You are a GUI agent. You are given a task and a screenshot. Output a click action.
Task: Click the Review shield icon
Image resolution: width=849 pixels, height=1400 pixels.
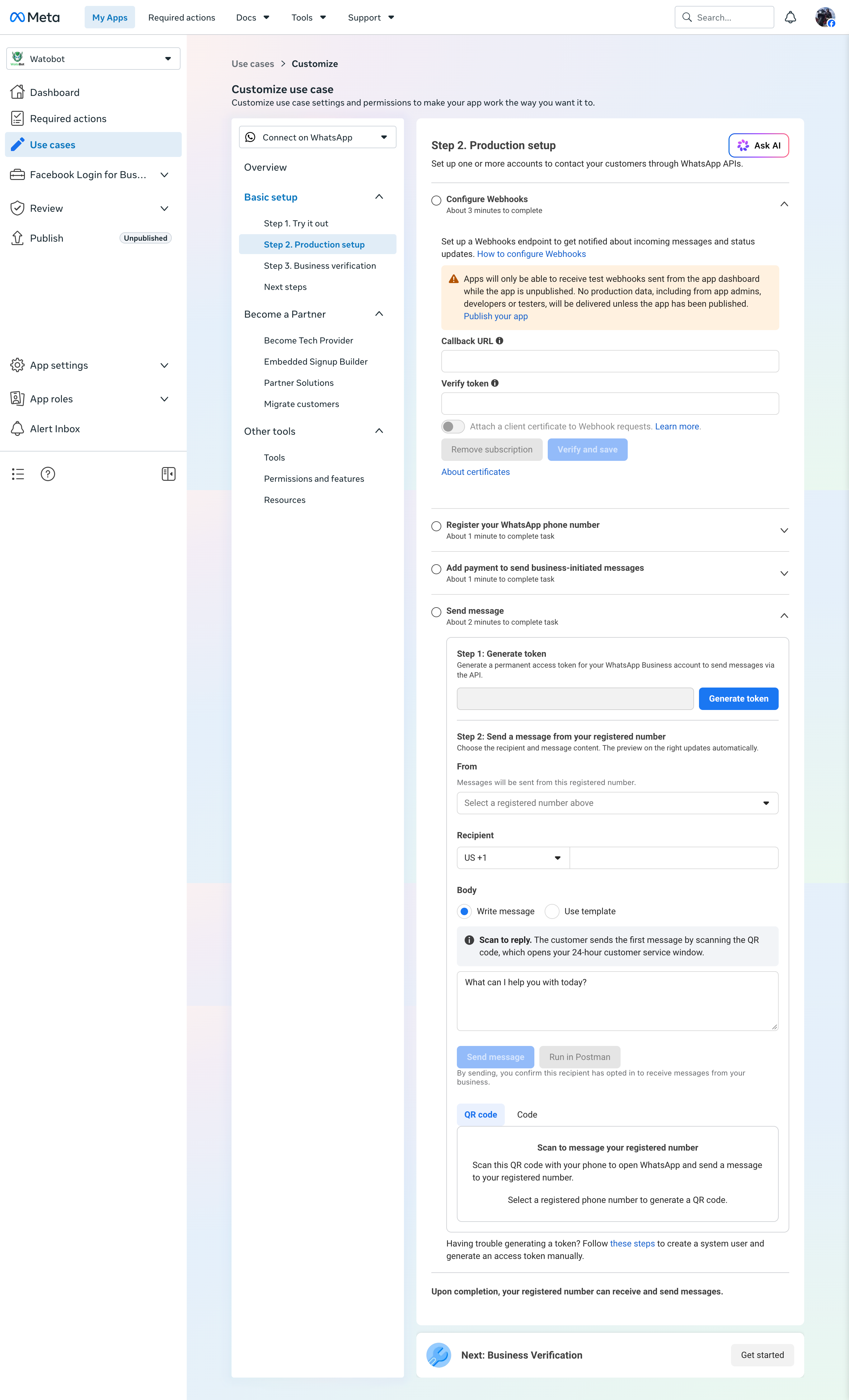point(18,208)
